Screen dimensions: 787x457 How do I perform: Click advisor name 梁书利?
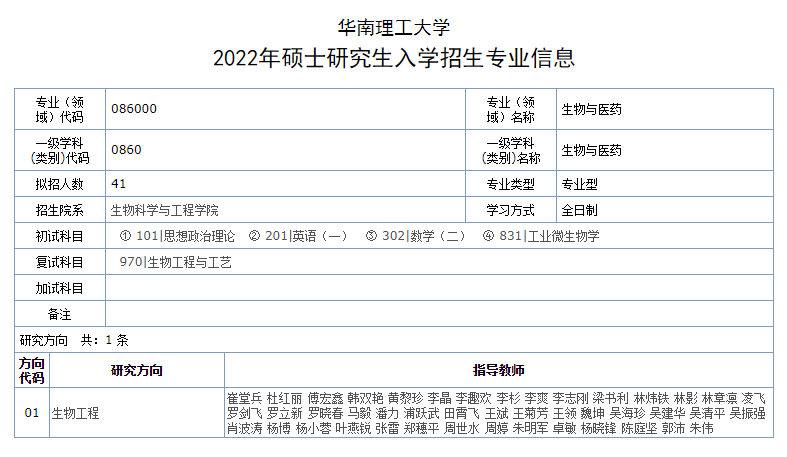(x=610, y=398)
